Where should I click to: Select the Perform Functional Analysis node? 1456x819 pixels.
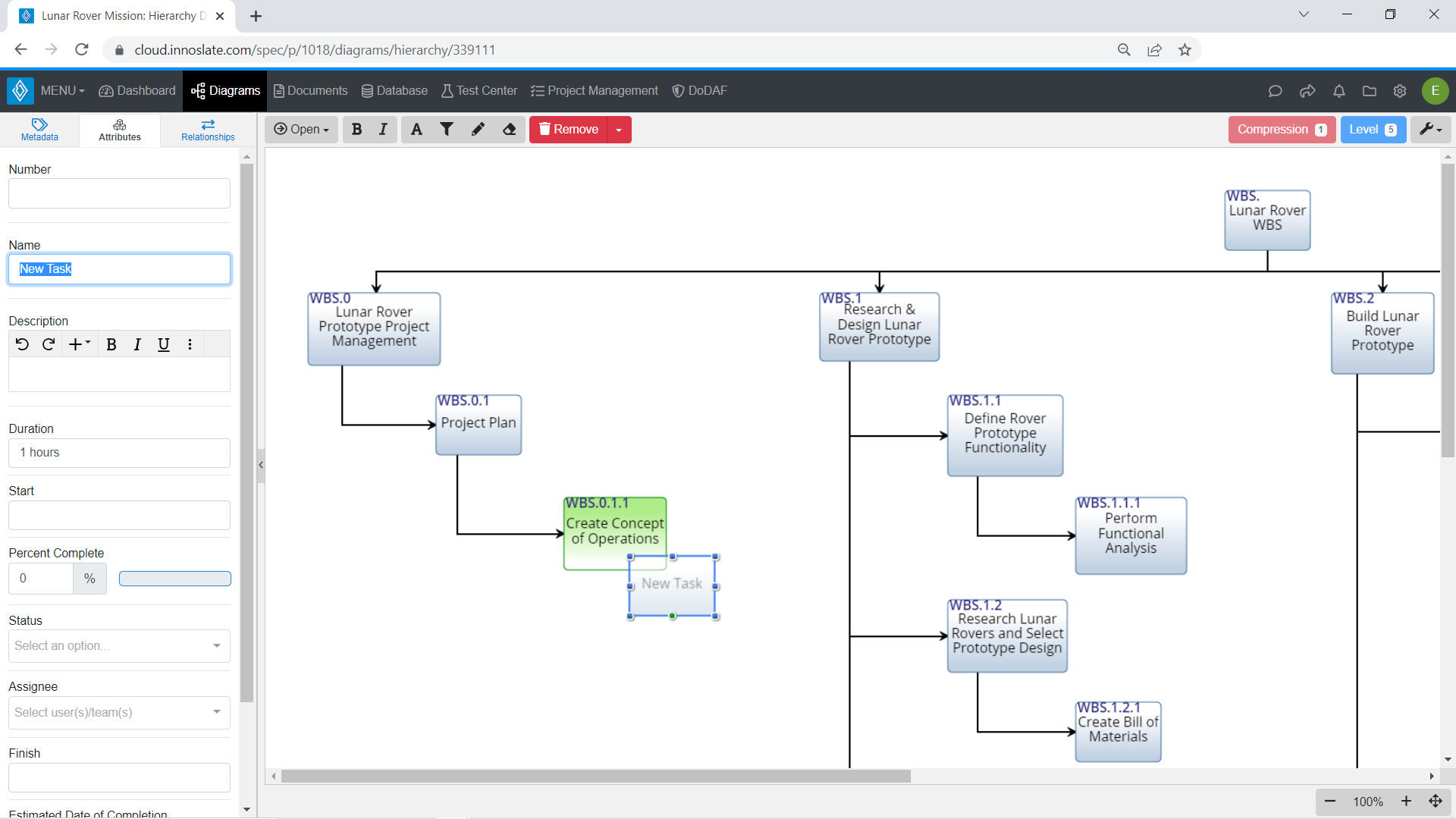1131,535
